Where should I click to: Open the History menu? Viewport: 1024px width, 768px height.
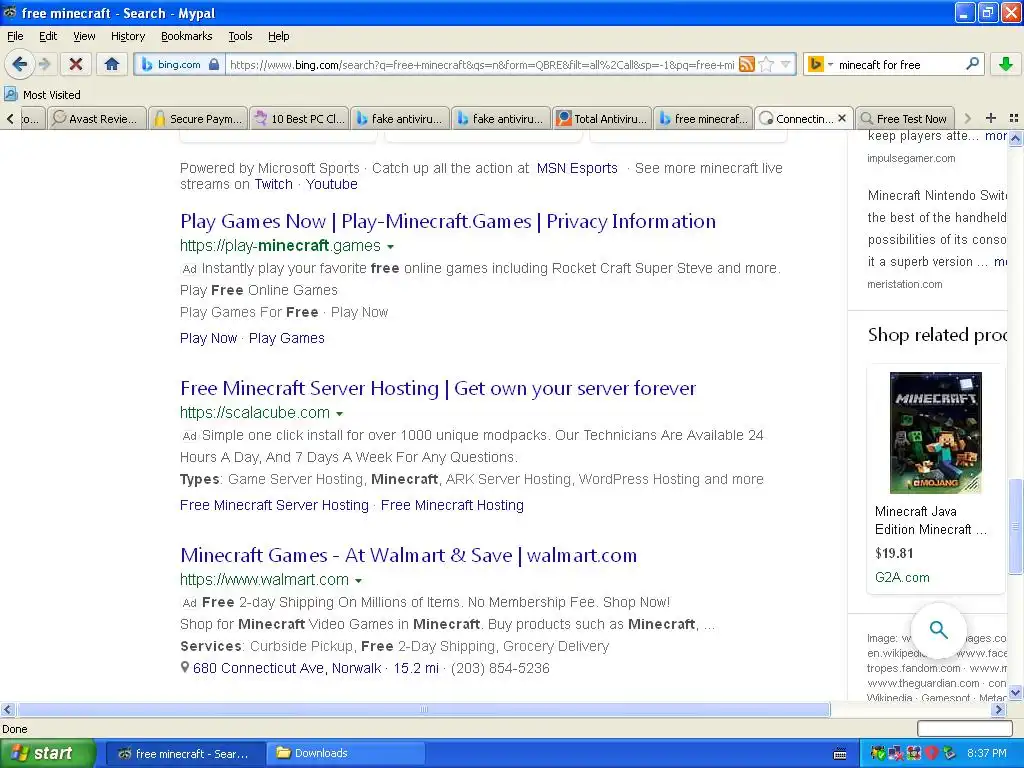(x=128, y=36)
